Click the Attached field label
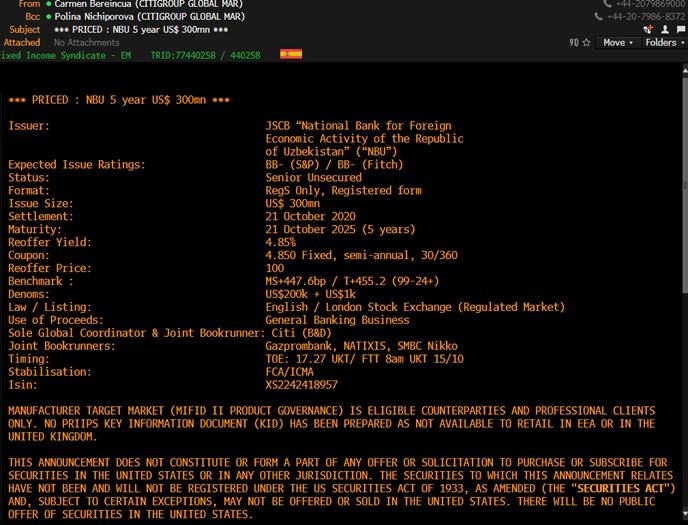Viewport: 688px width, 525px height. [x=22, y=43]
